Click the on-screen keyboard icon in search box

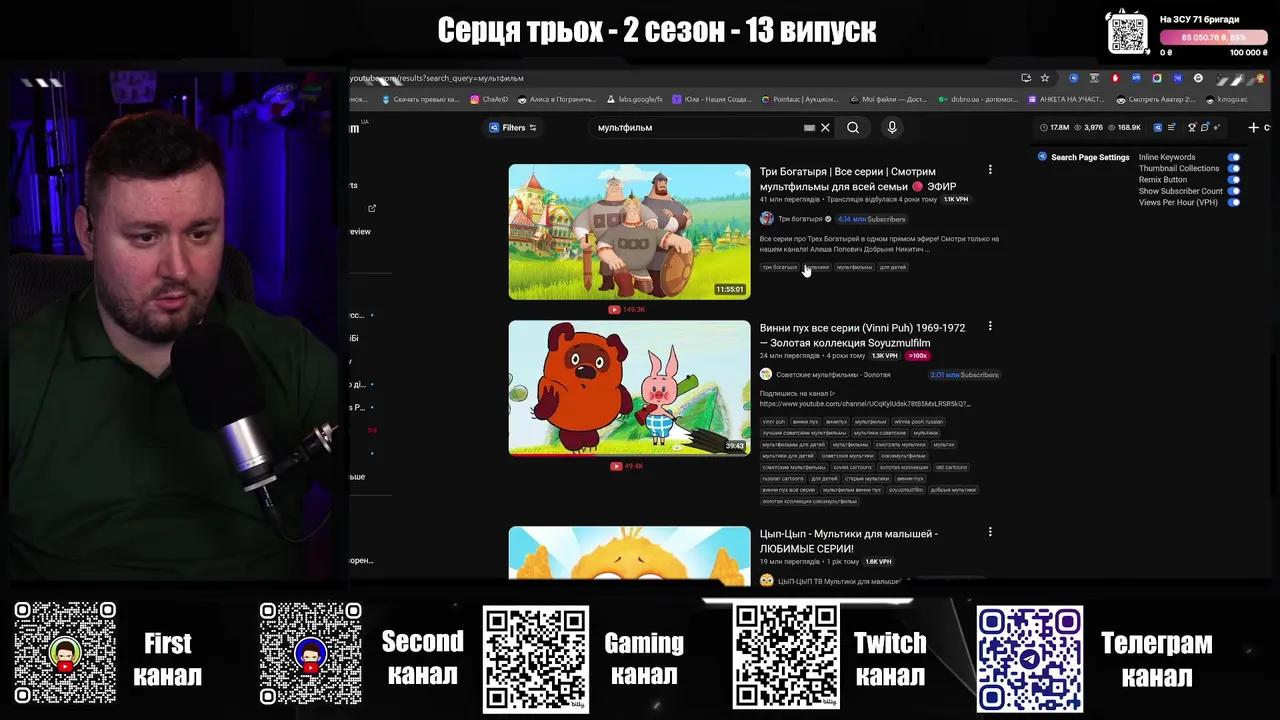[809, 128]
